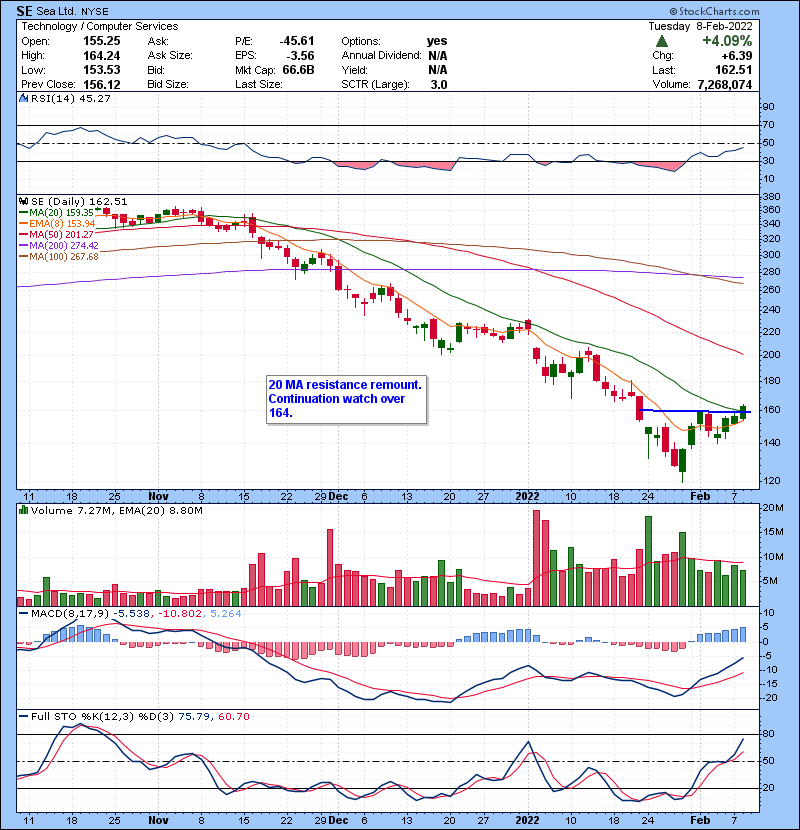This screenshot has height=830, width=800.
Task: Click the Open value 155.25
Action: point(102,41)
